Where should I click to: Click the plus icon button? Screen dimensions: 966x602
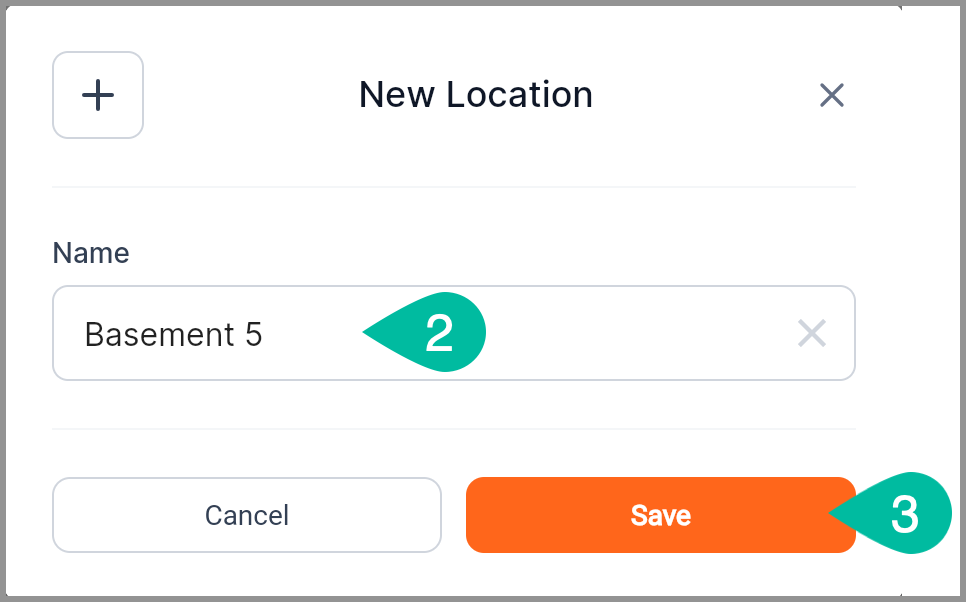(98, 95)
